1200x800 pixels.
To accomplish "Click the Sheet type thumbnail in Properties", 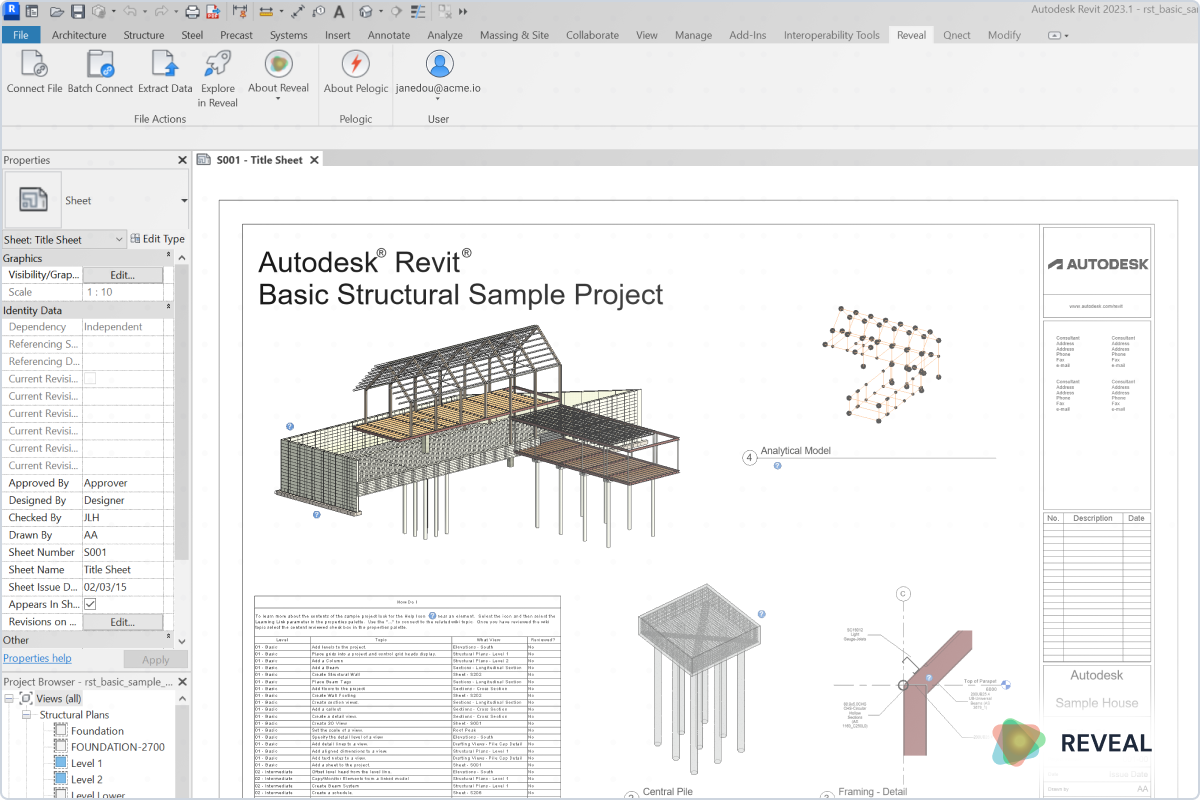I will tap(33, 200).
